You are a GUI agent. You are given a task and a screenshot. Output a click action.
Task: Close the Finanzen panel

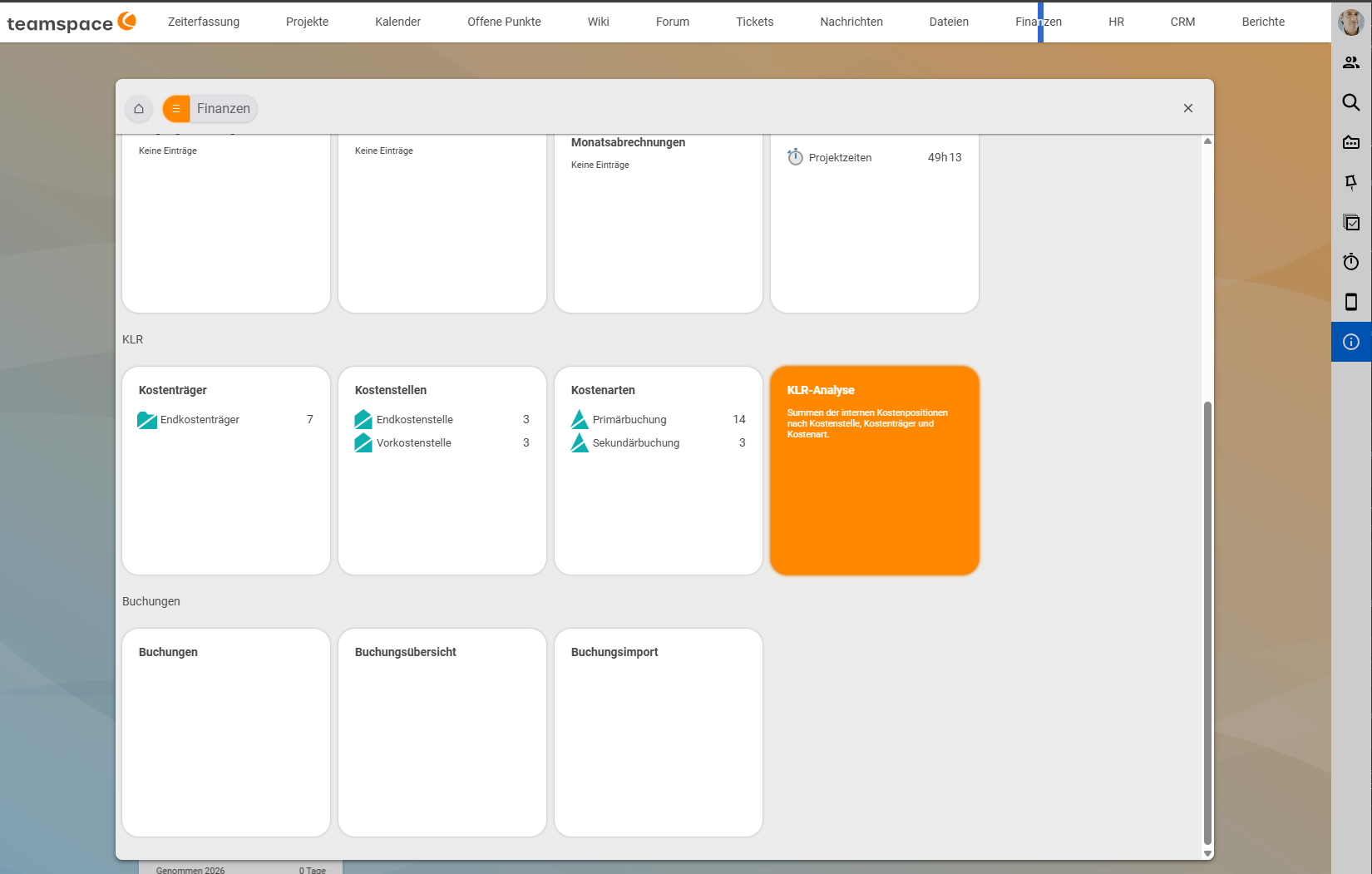(x=1188, y=108)
